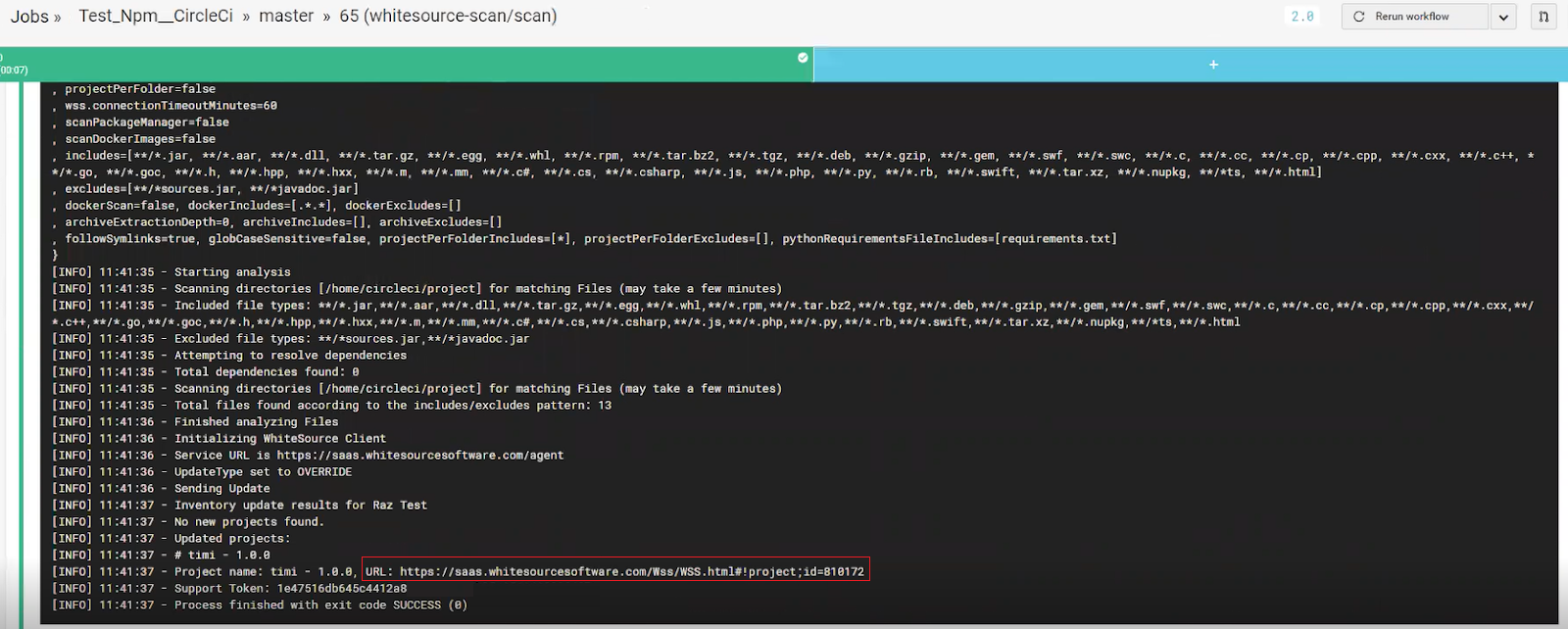Expand the dropdown arrow beside Rerun workflow

[x=1503, y=17]
